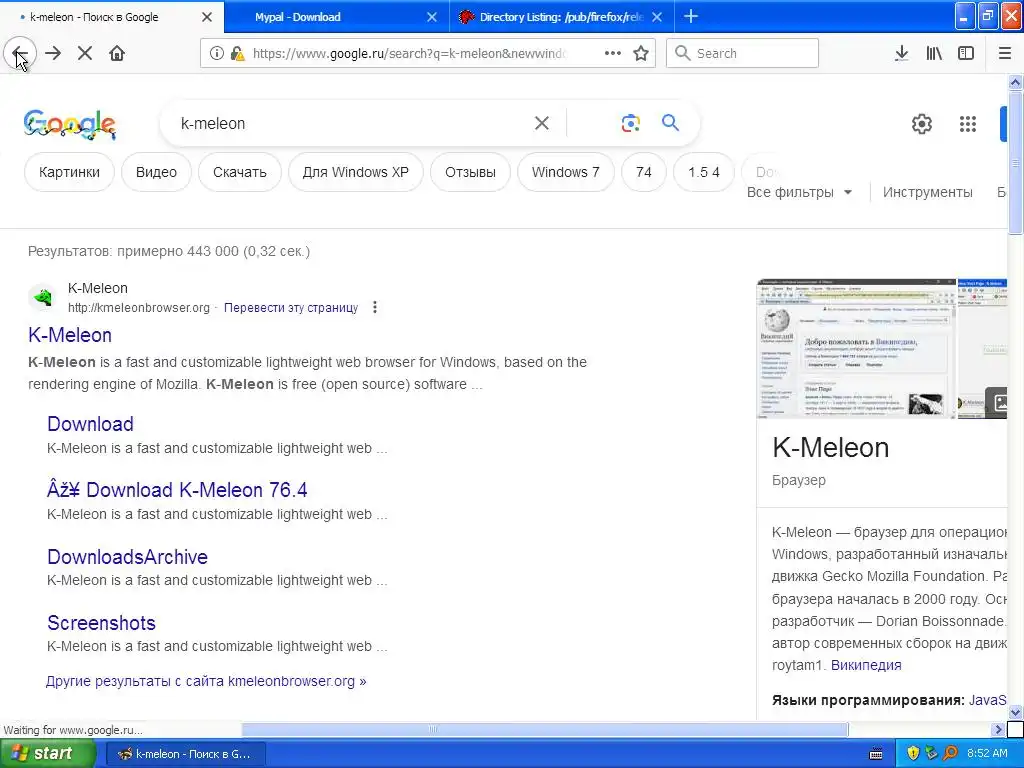Click the kmeleonbrowser.org URL text
The width and height of the screenshot is (1024, 768).
point(138,308)
